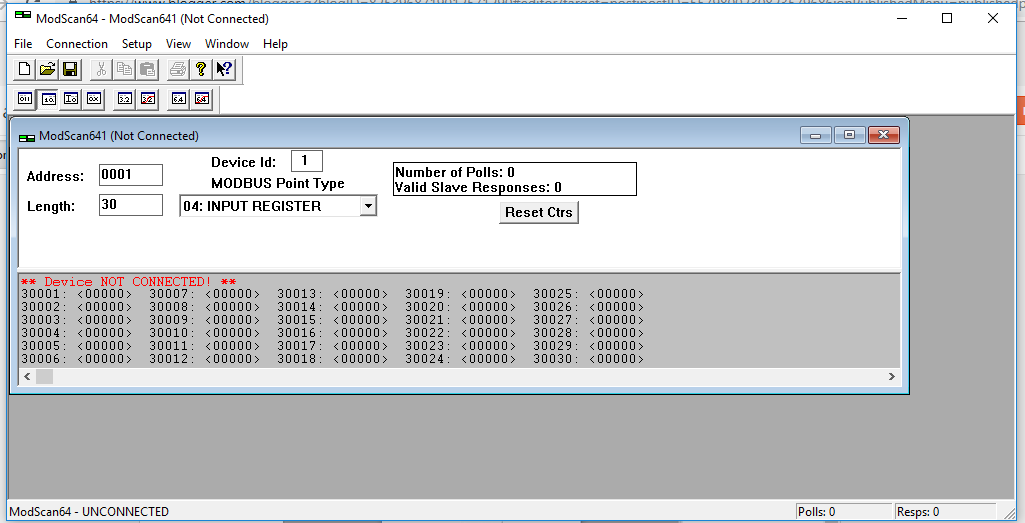Click register 30007 value
Viewport: 1025px width, 523px height.
pyautogui.click(x=233, y=294)
